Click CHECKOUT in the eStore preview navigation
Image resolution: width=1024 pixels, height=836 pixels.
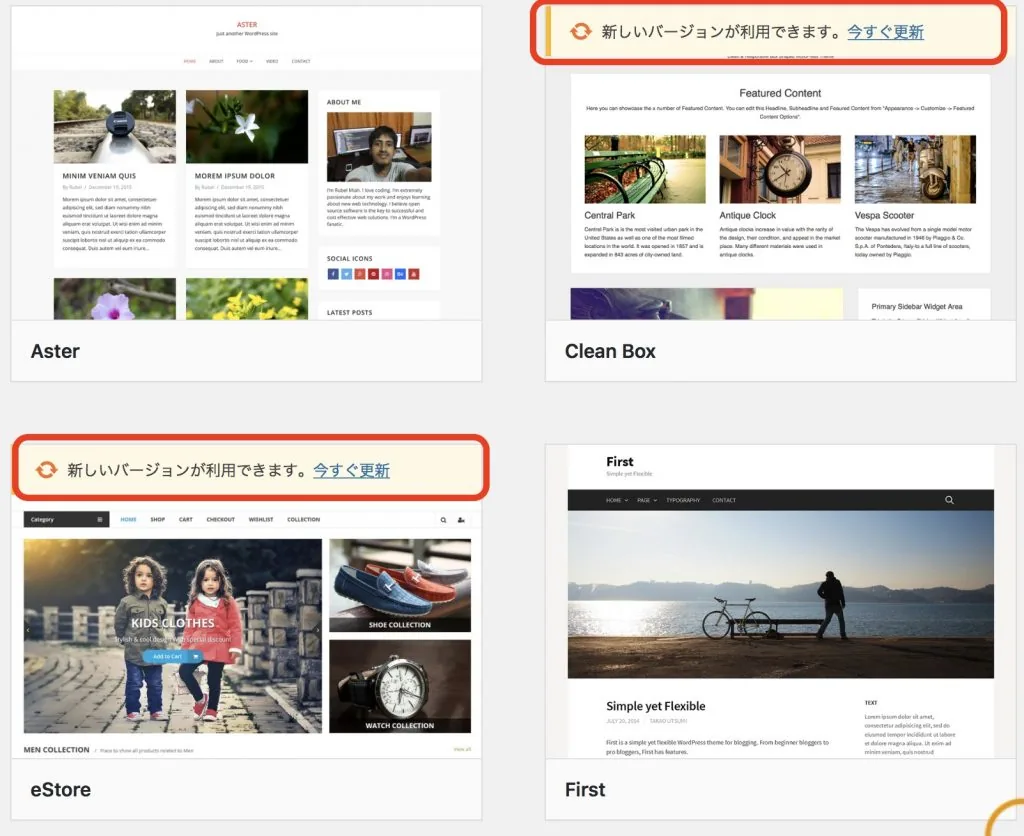221,519
